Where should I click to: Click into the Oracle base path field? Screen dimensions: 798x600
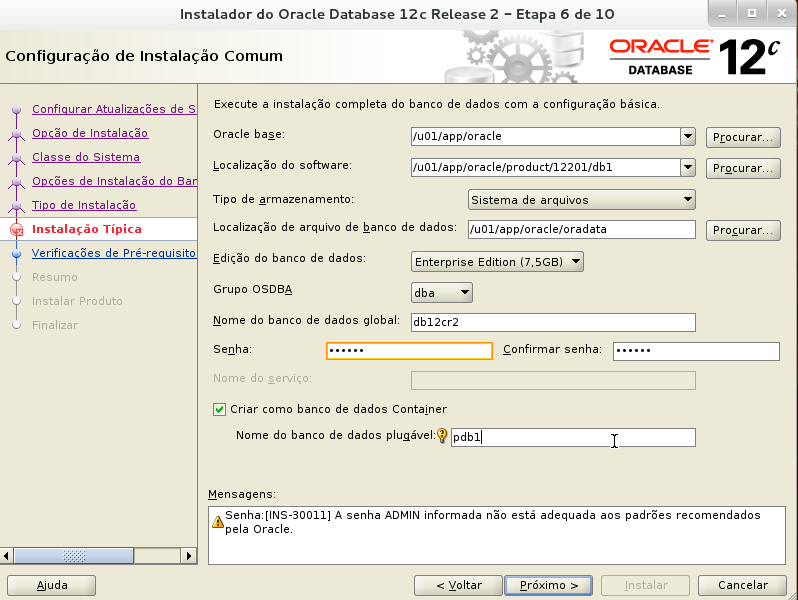click(x=546, y=136)
